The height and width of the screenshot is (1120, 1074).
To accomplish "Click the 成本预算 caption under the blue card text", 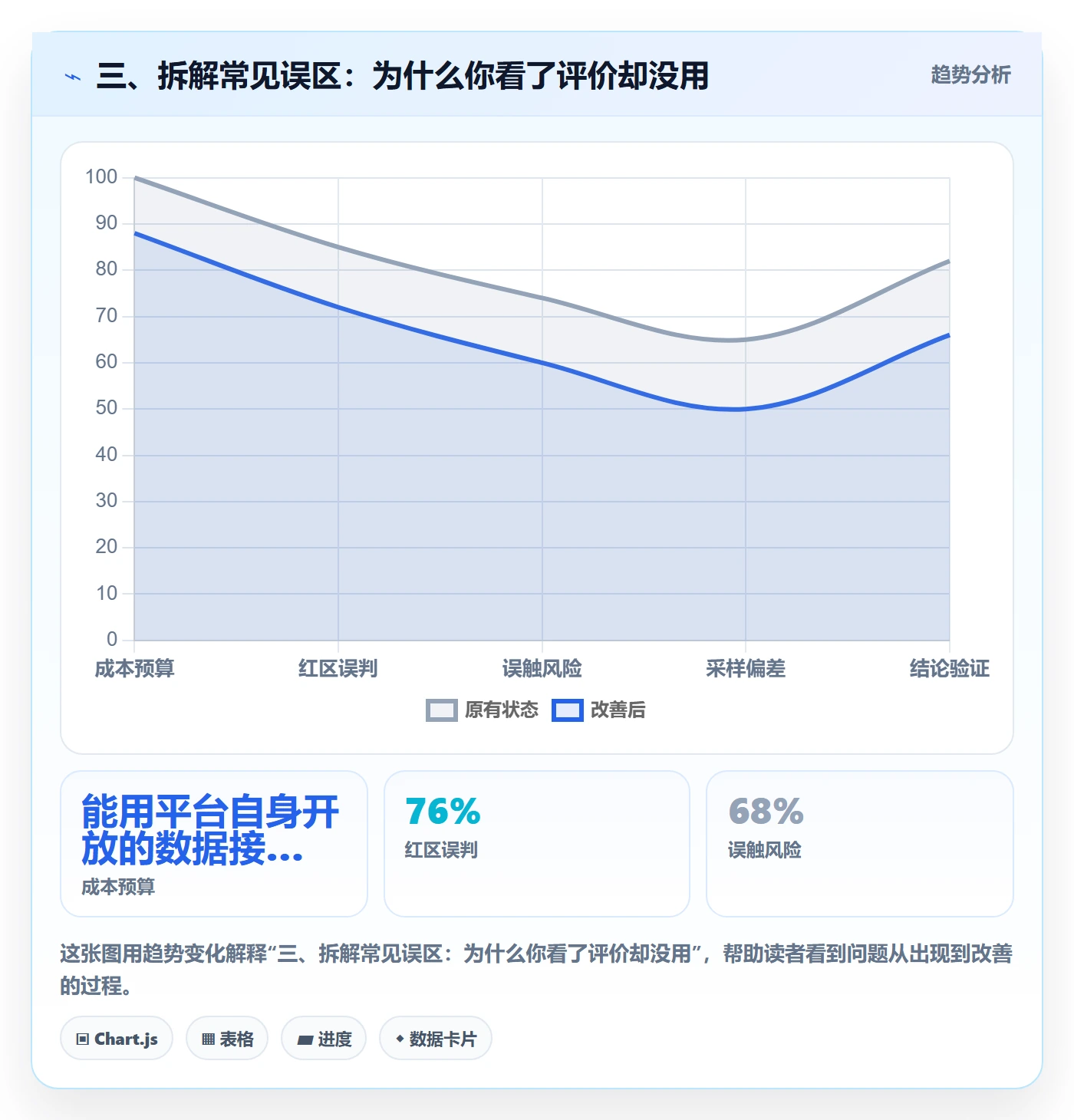I will [118, 887].
